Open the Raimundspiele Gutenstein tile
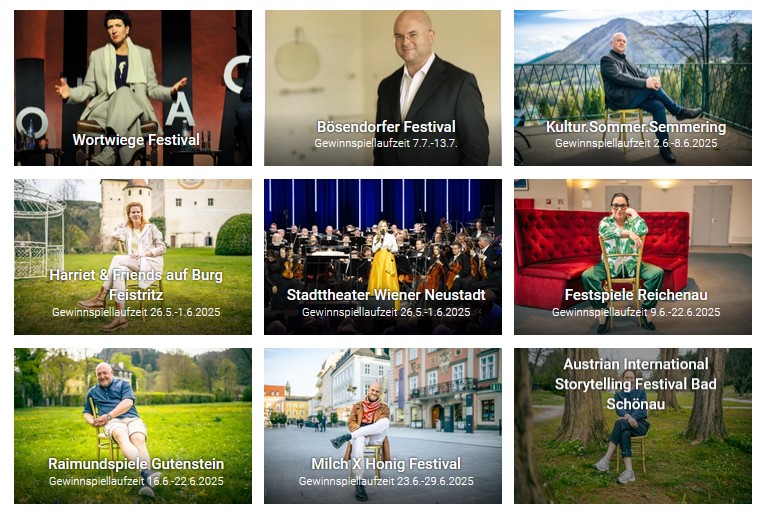760x513 pixels. (133, 426)
